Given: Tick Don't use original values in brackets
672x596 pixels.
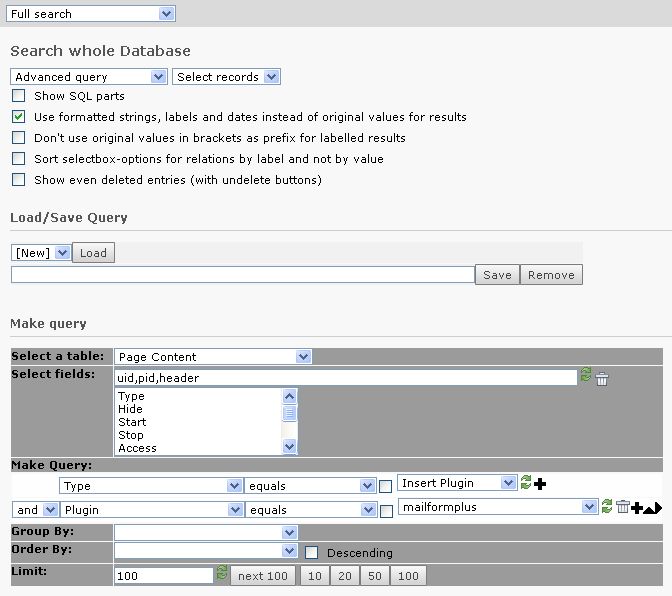Looking at the screenshot, I should 18,138.
